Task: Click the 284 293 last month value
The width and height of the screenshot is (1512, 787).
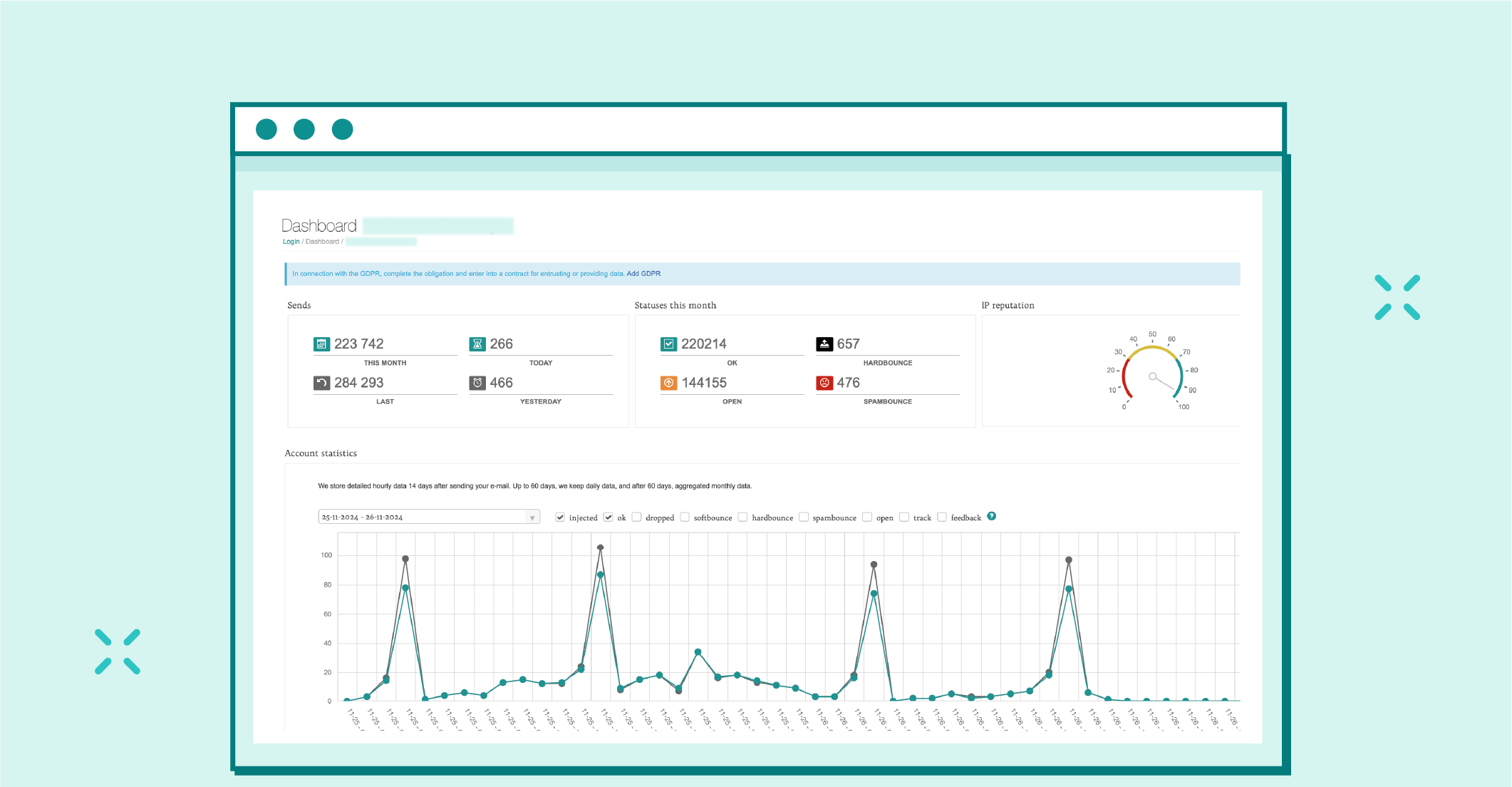Action: tap(359, 383)
